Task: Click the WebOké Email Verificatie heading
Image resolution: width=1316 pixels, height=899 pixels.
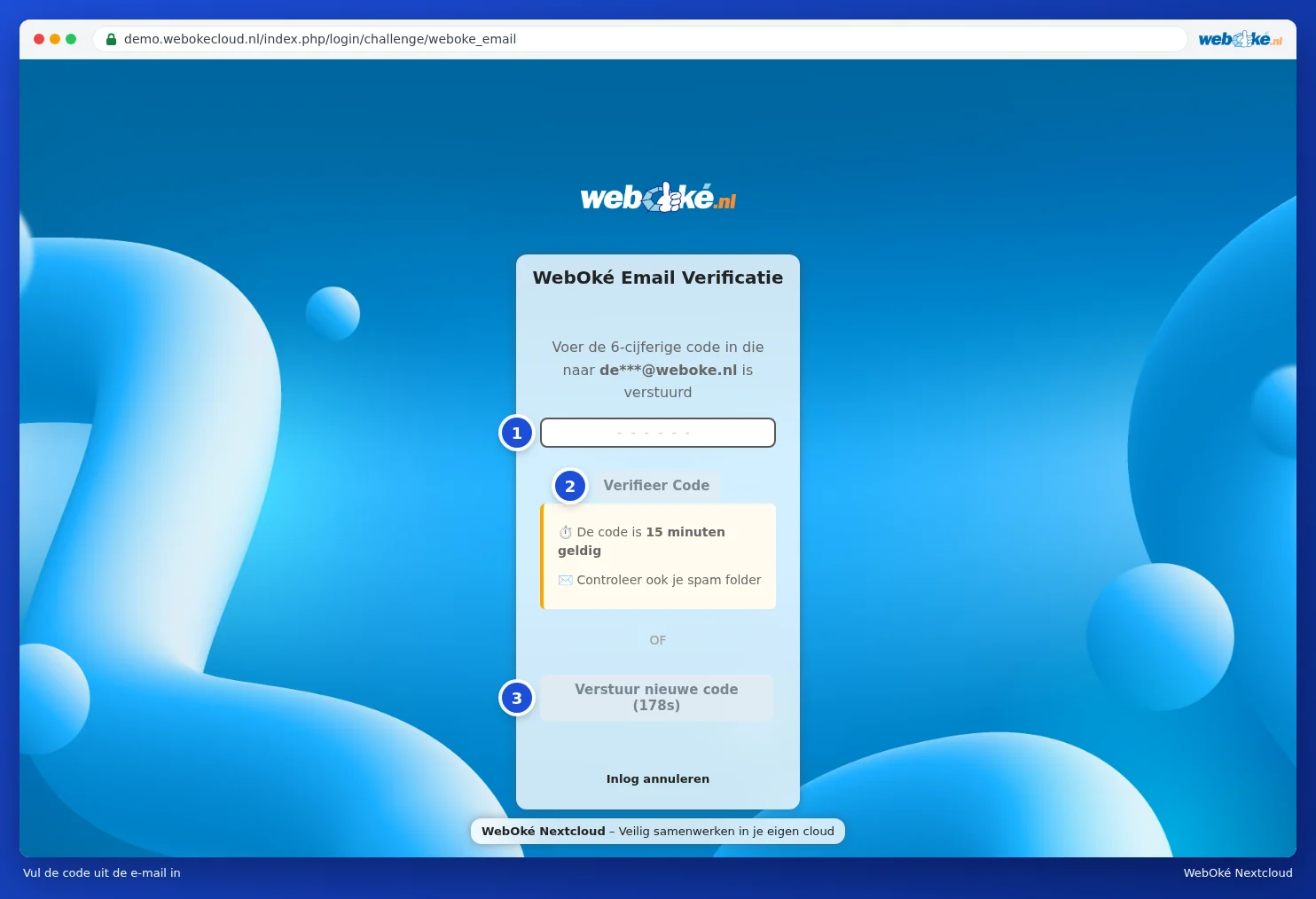Action: tap(658, 278)
